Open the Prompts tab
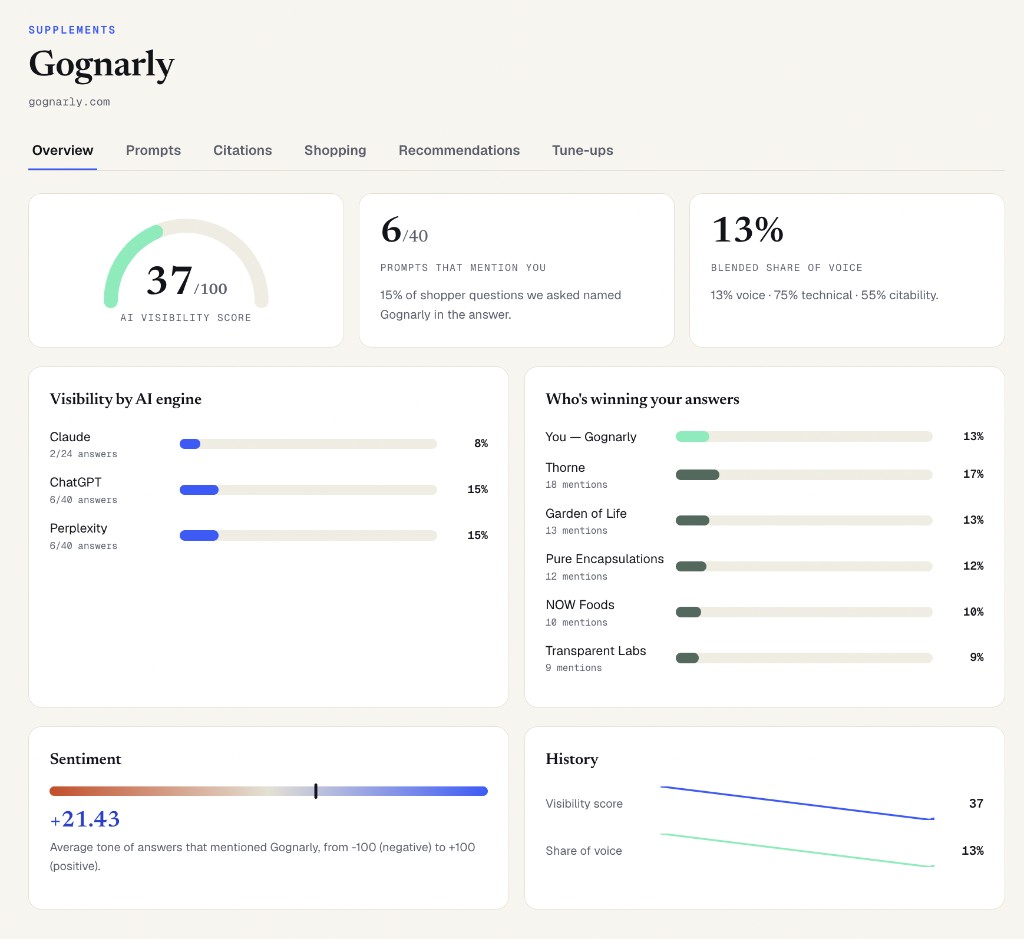The width and height of the screenshot is (1024, 939). coord(153,150)
